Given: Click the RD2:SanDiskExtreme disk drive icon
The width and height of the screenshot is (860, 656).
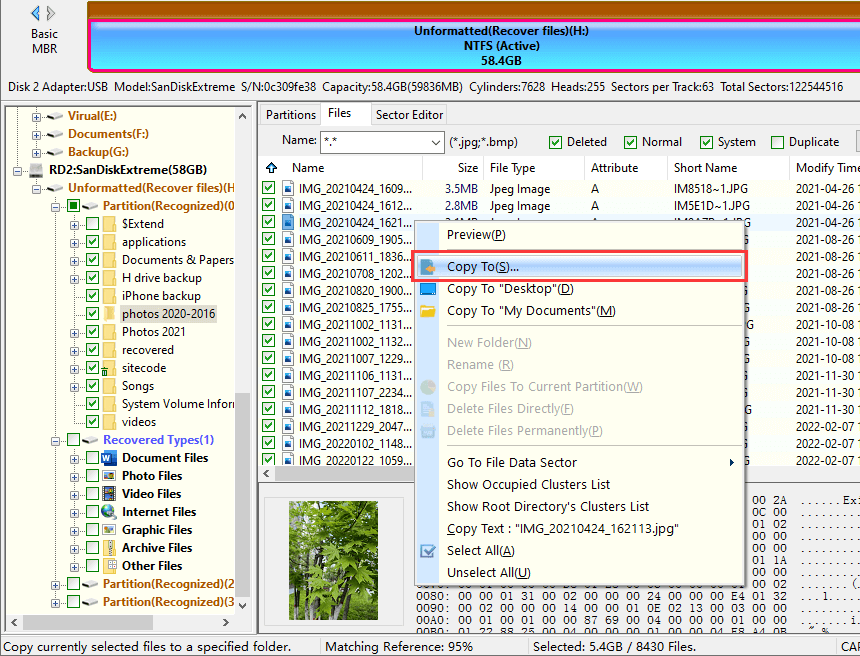Looking at the screenshot, I should [36, 170].
